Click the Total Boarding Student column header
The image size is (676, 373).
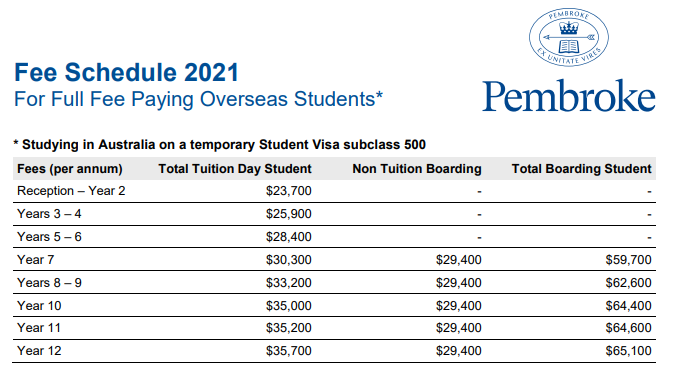point(581,169)
